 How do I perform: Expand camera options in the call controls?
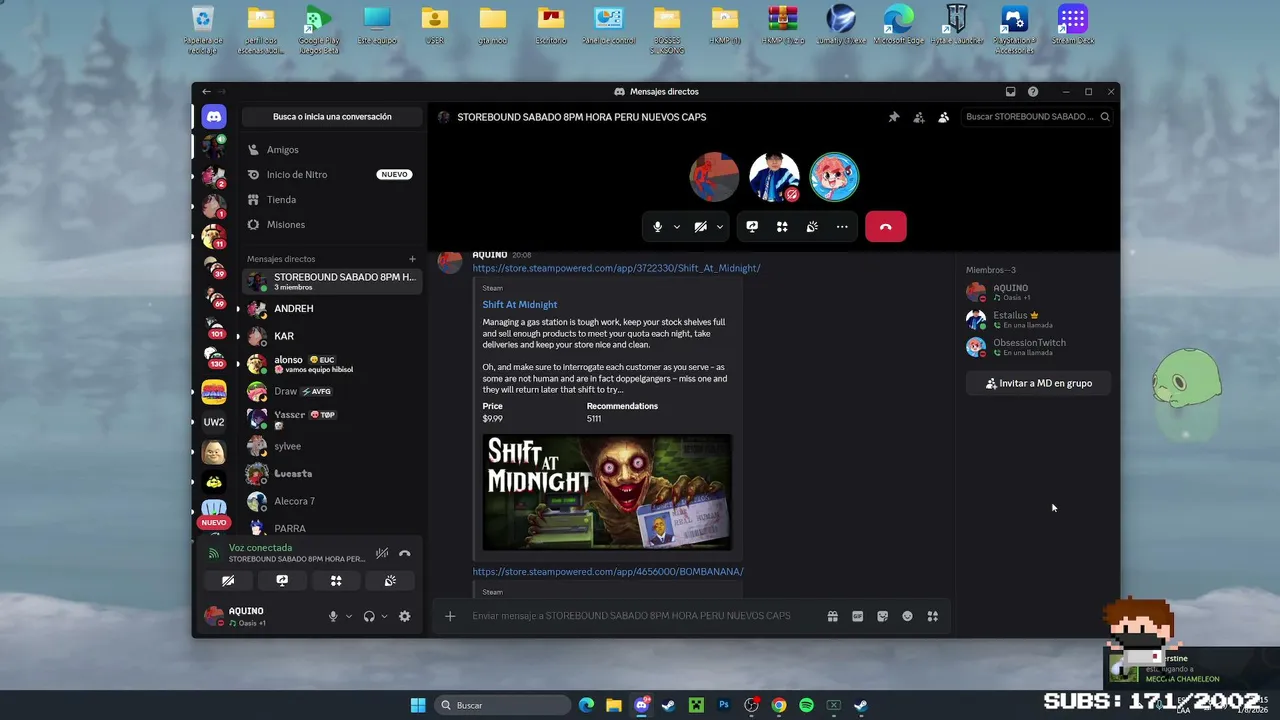(720, 227)
